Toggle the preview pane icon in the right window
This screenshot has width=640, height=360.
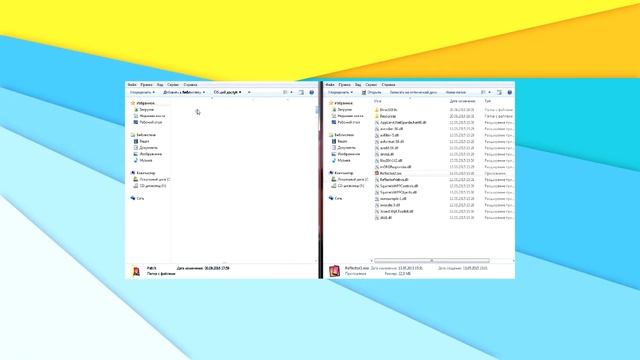pyautogui.click(x=499, y=93)
